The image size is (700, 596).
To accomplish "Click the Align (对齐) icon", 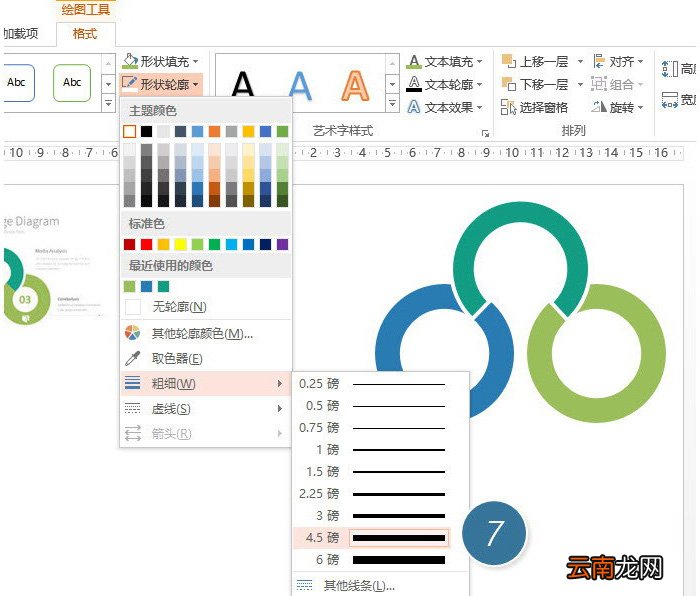I will click(x=599, y=61).
